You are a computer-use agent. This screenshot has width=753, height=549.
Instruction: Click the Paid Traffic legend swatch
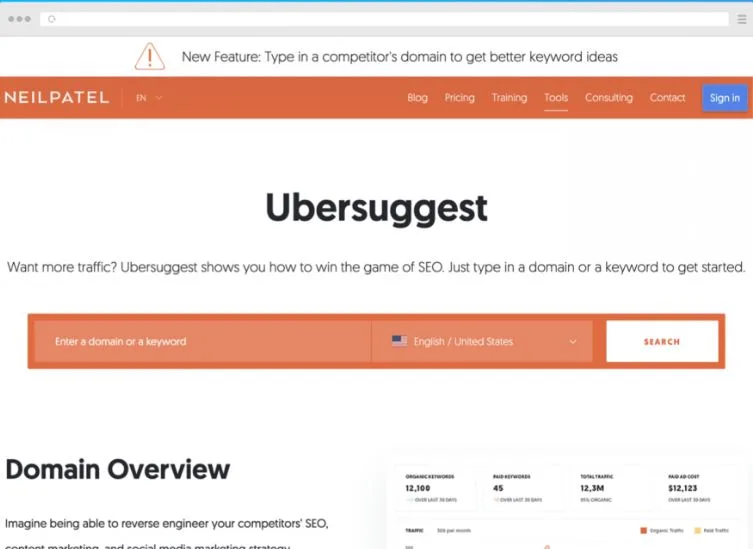tap(697, 530)
